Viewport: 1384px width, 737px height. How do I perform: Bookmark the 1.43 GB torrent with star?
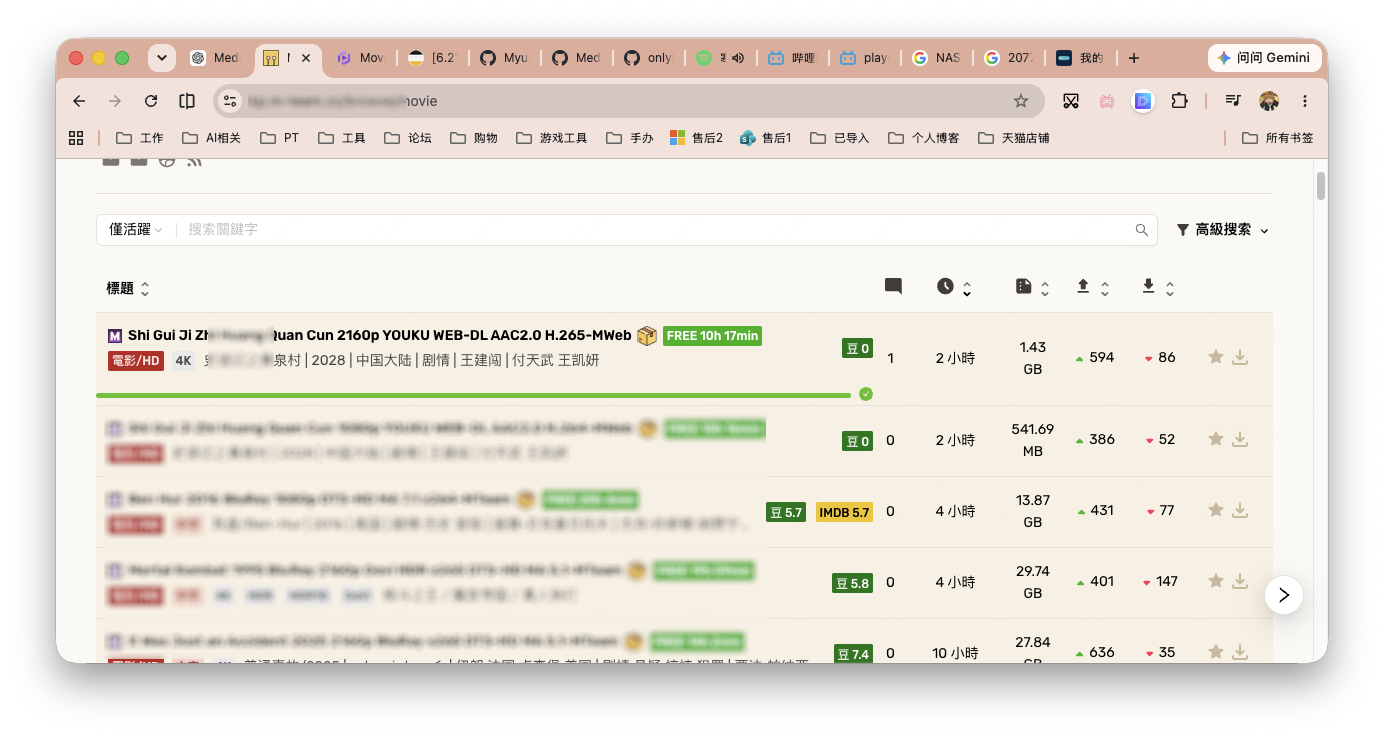click(1216, 357)
